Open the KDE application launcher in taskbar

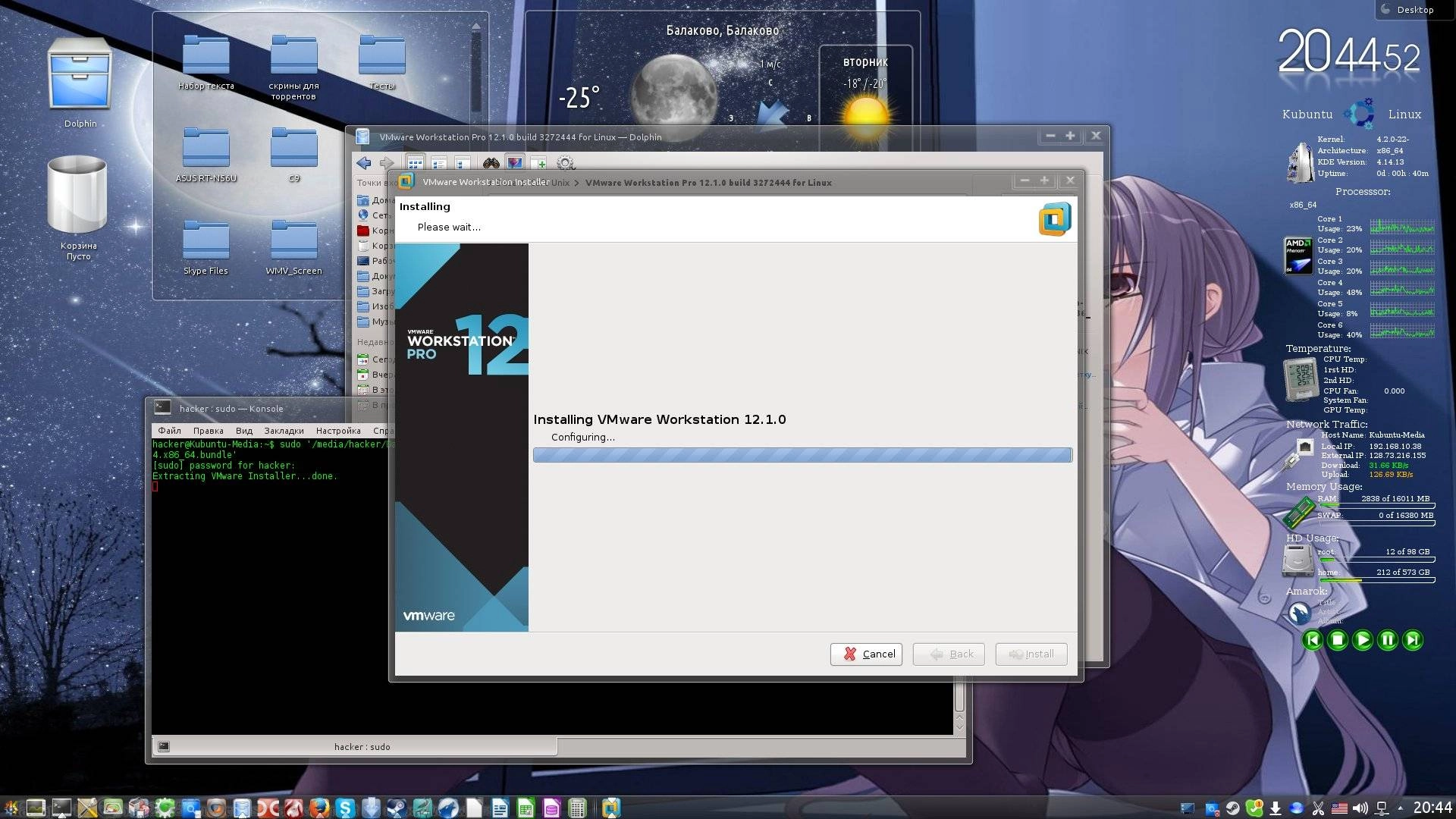tap(11, 808)
